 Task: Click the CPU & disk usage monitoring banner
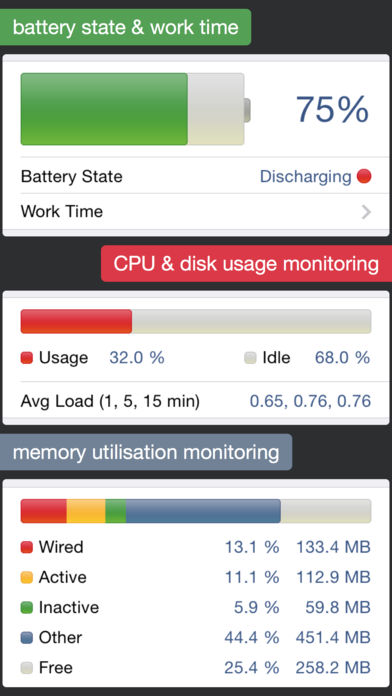pos(246,264)
